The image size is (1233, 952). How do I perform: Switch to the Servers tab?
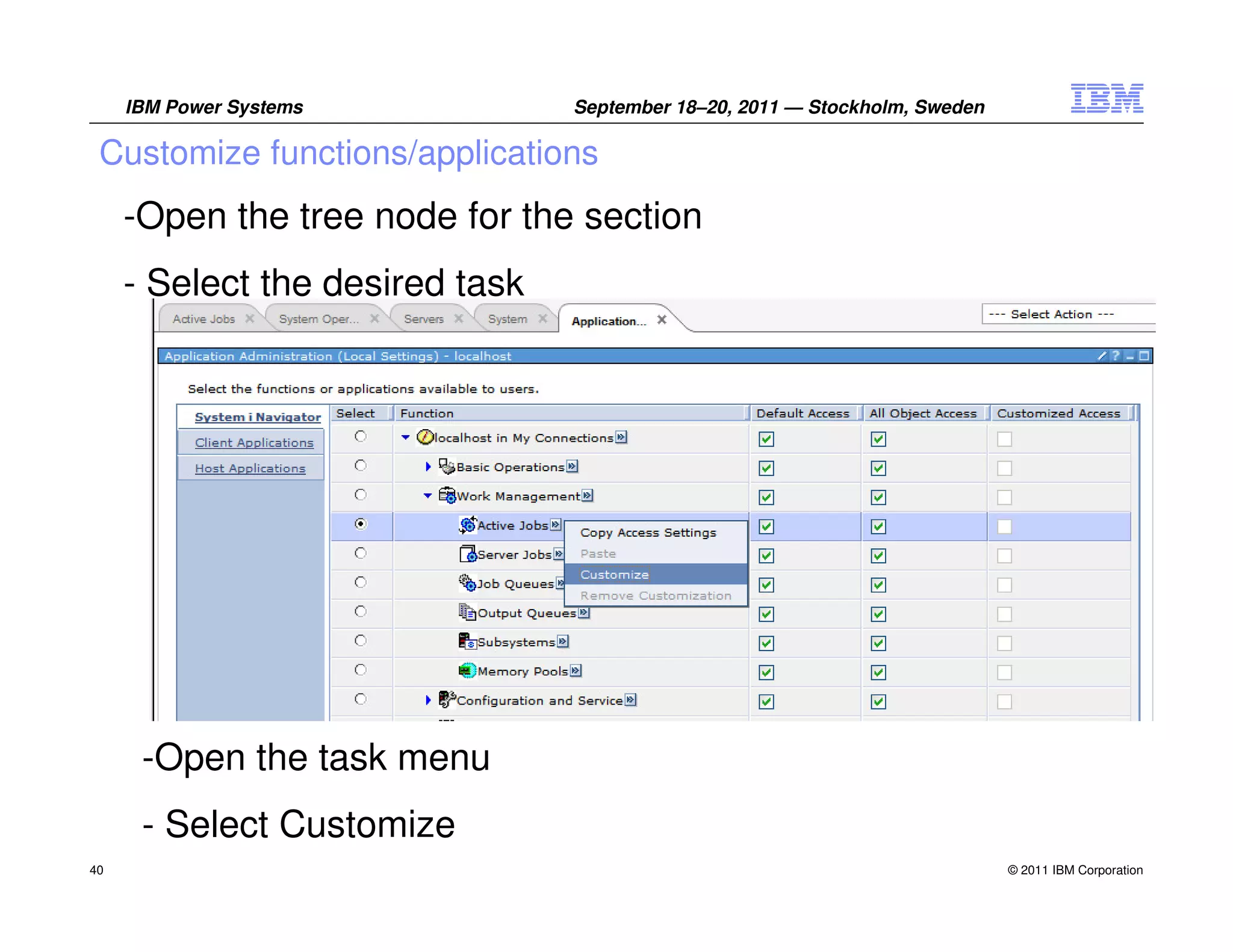tap(423, 319)
